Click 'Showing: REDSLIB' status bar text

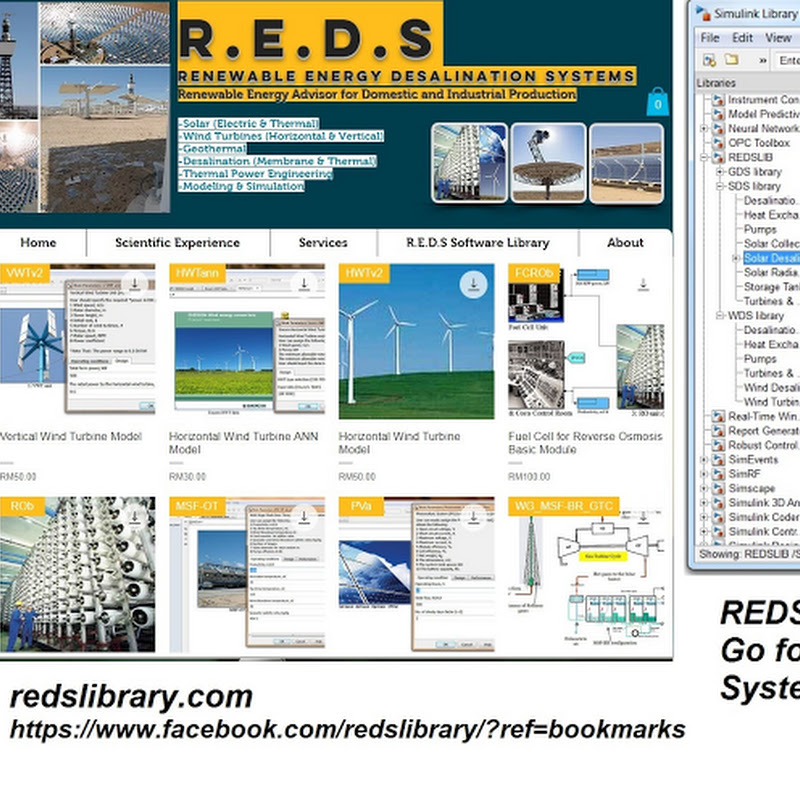click(749, 554)
